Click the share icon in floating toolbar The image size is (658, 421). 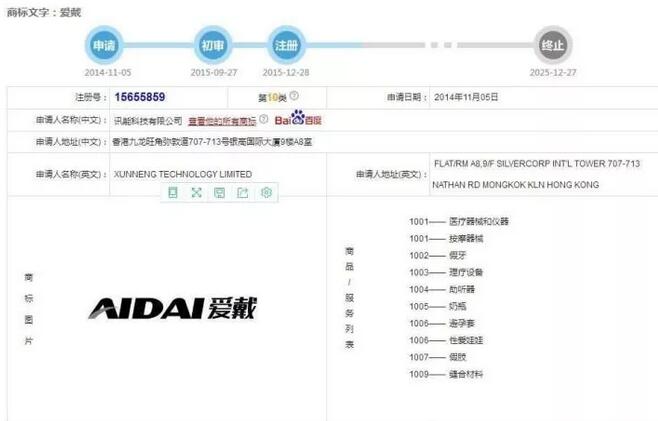pos(242,193)
